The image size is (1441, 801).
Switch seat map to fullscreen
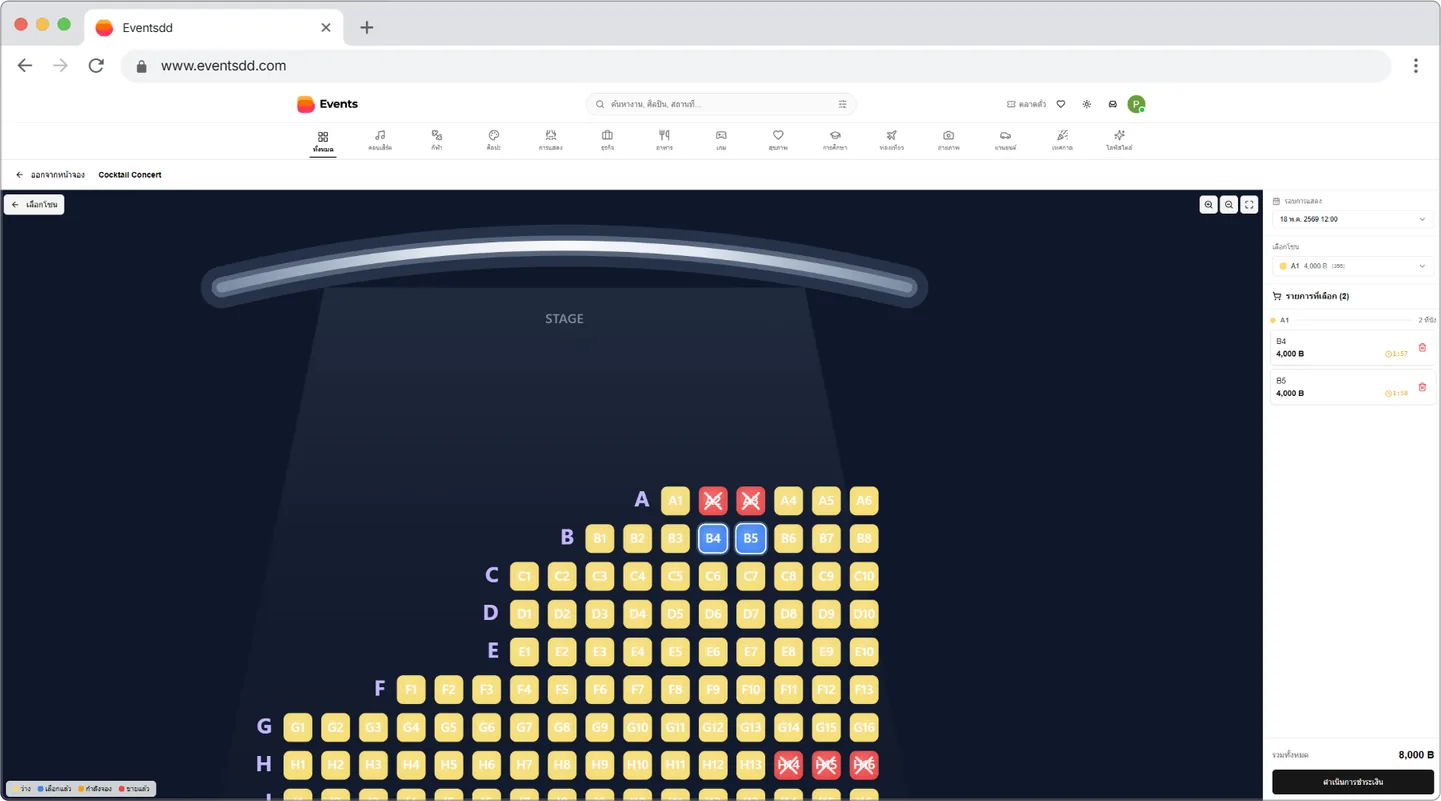1249,205
